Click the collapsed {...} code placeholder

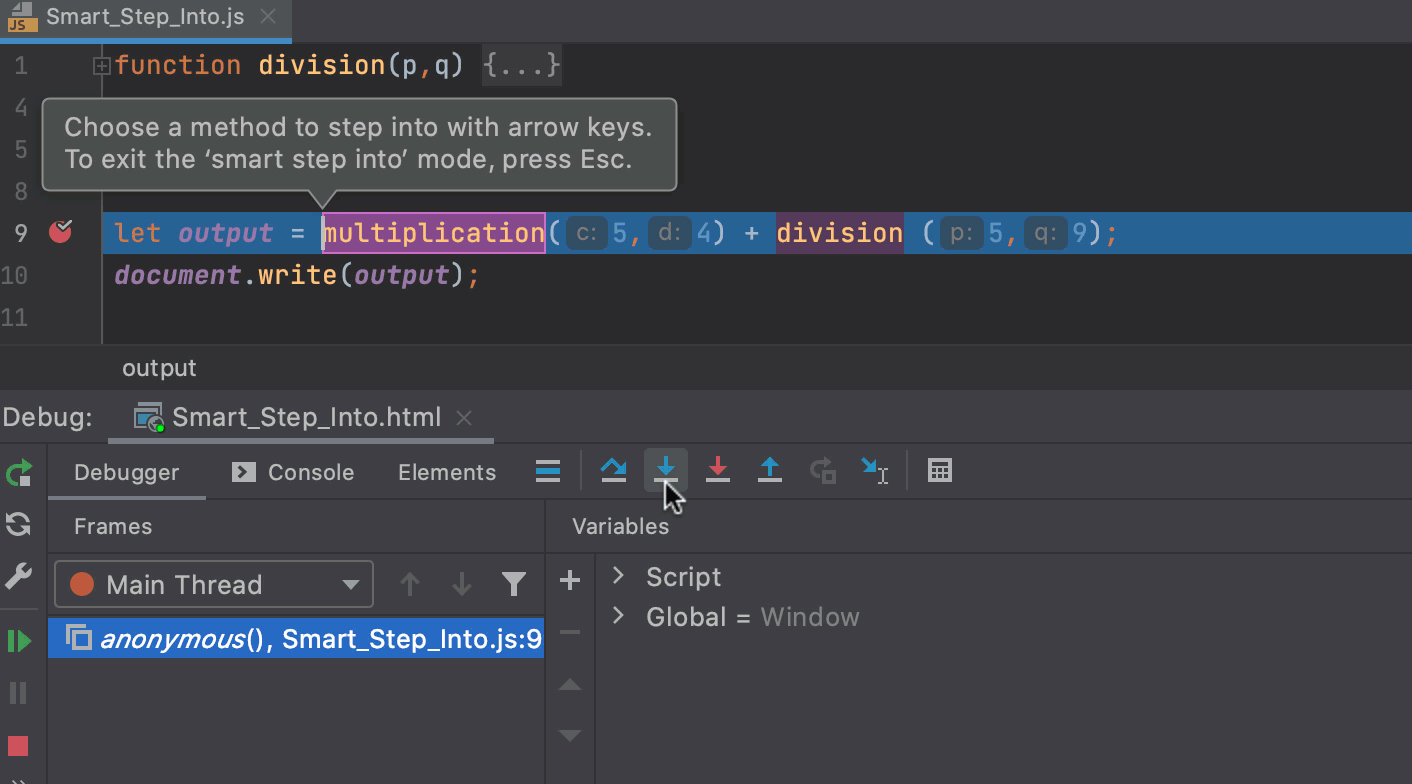coord(521,66)
